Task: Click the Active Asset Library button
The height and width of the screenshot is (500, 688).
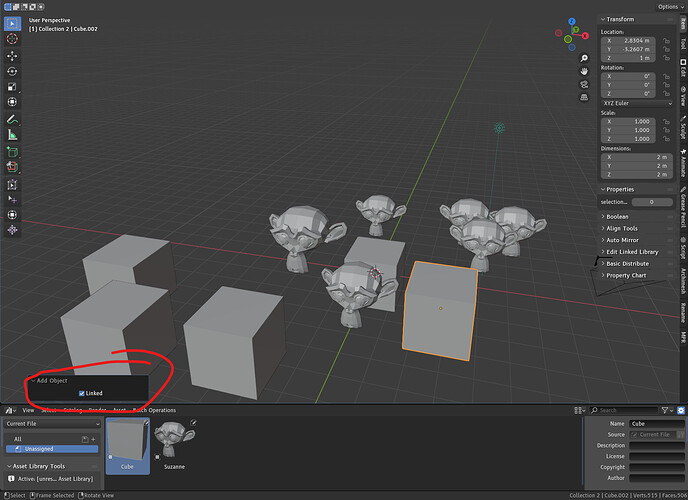Action: 52,479
